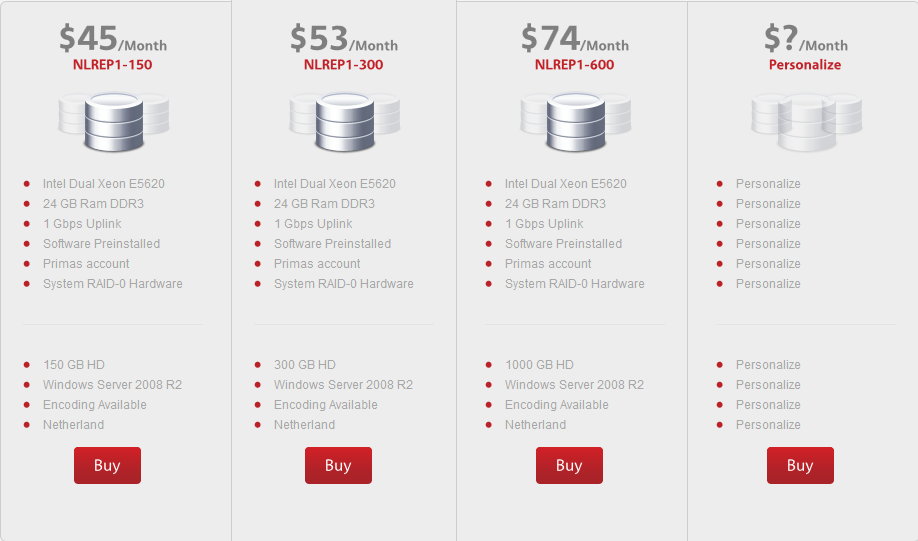
Task: Select the 150 GB HD feature text
Action: click(74, 365)
